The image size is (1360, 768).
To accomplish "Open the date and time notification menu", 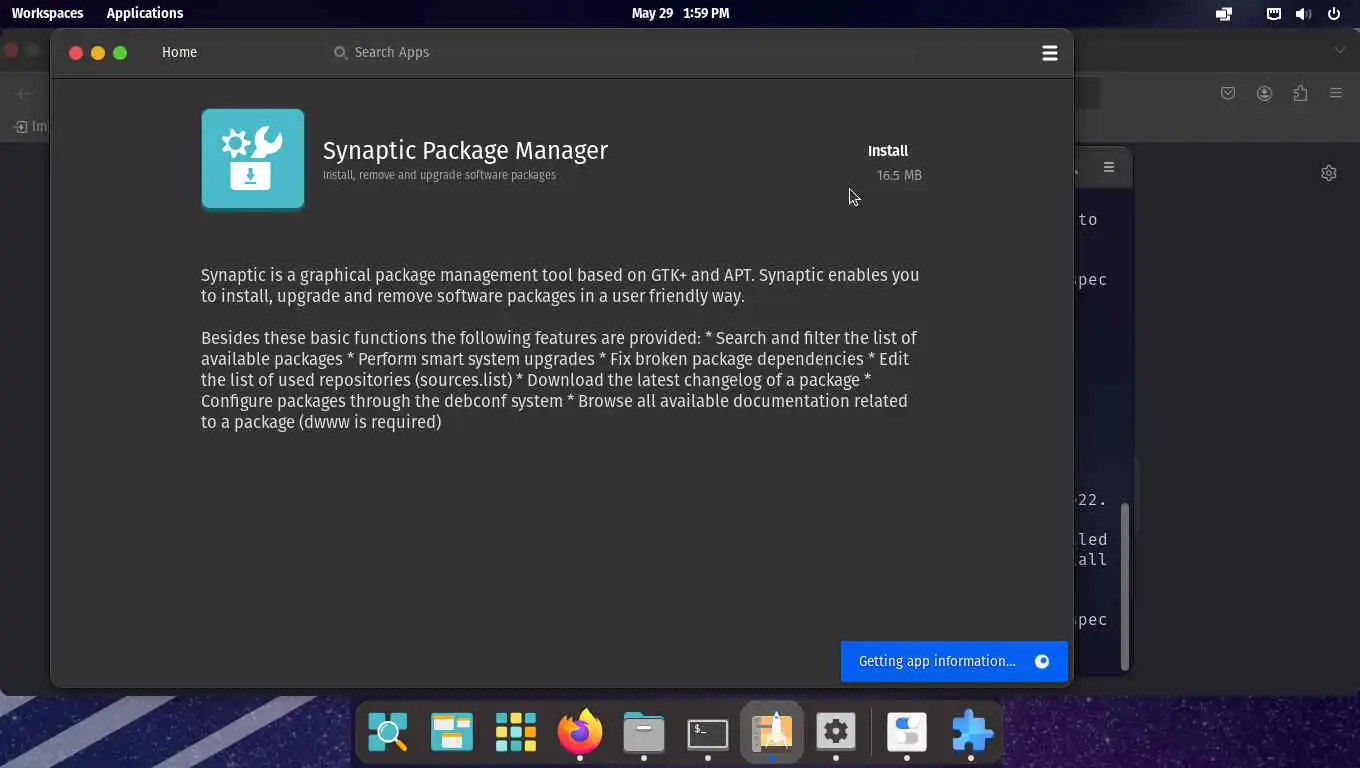I will coord(680,13).
